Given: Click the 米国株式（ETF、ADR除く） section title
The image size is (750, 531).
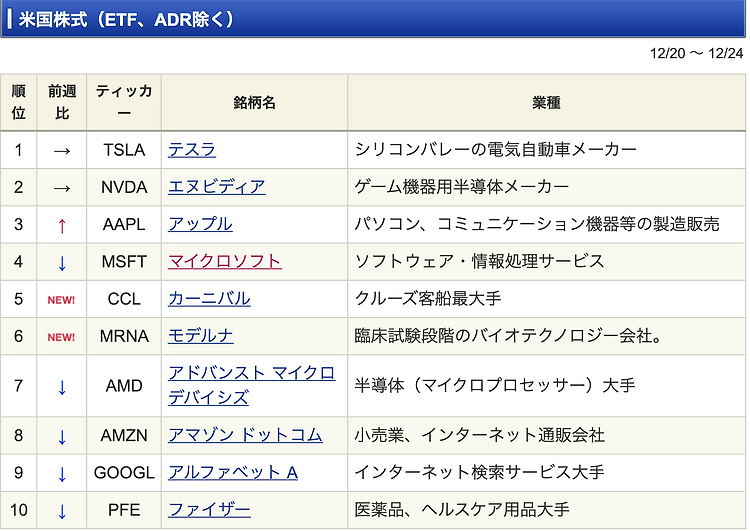Looking at the screenshot, I should pyautogui.click(x=126, y=20).
